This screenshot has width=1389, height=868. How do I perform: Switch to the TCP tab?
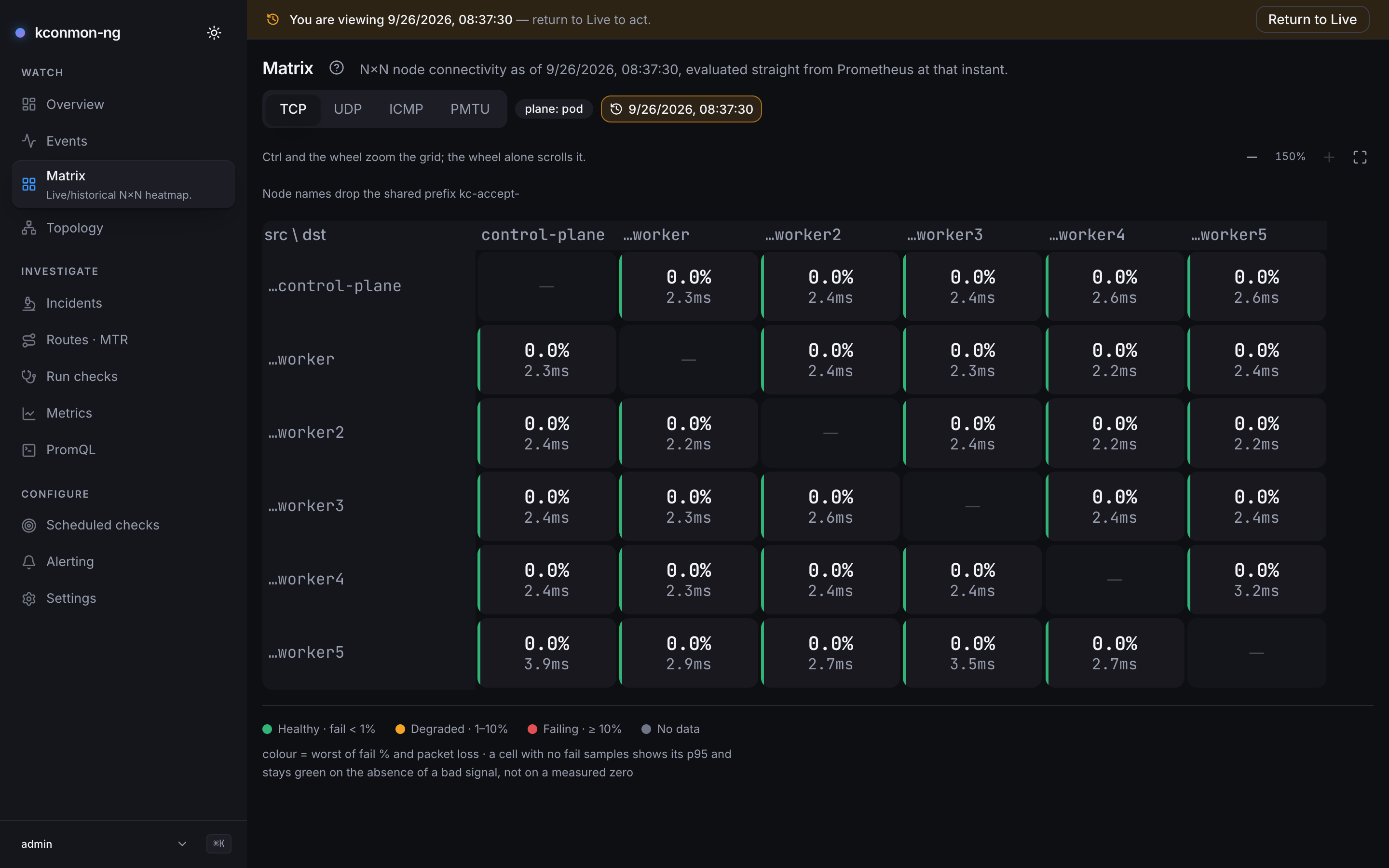[x=293, y=109]
